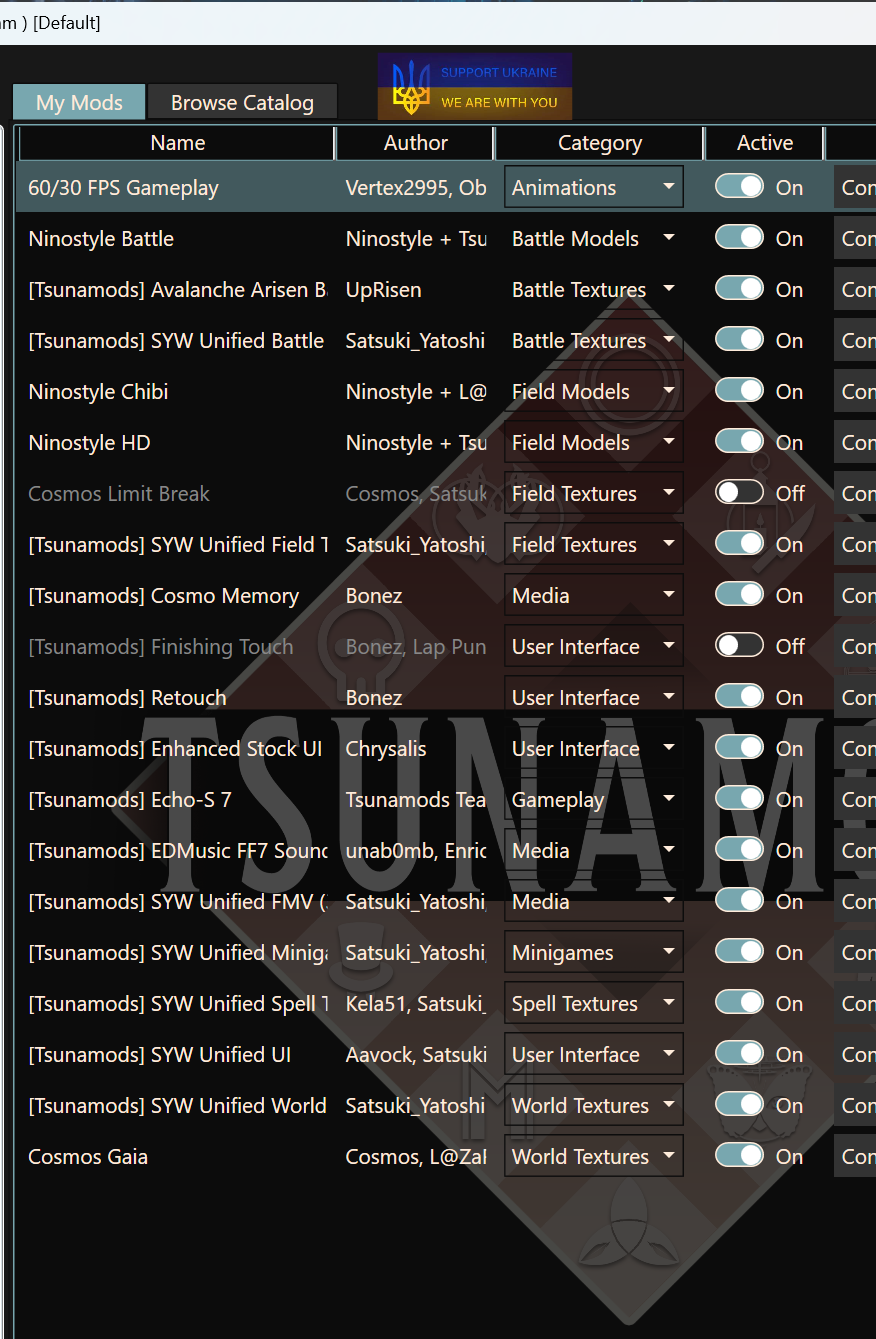The width and height of the screenshot is (876, 1339).
Task: Disable the Cosmos Gaia mod toggle
Action: [x=740, y=1156]
